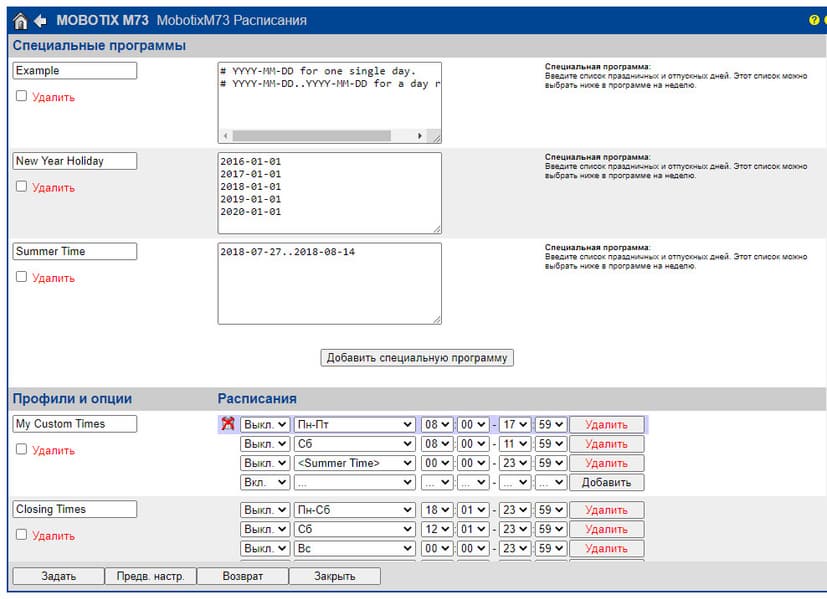Mark Closing Times profile for deletion
This screenshot has width=827, height=599.
point(21,535)
